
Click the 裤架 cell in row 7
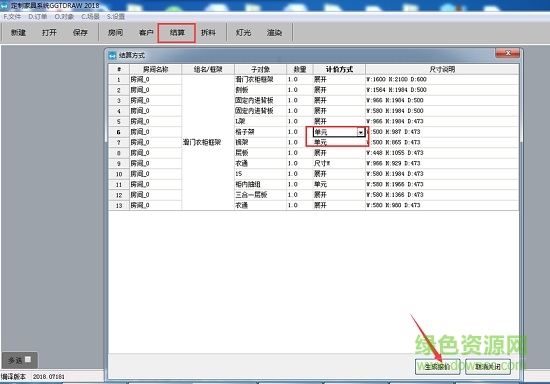click(260, 142)
